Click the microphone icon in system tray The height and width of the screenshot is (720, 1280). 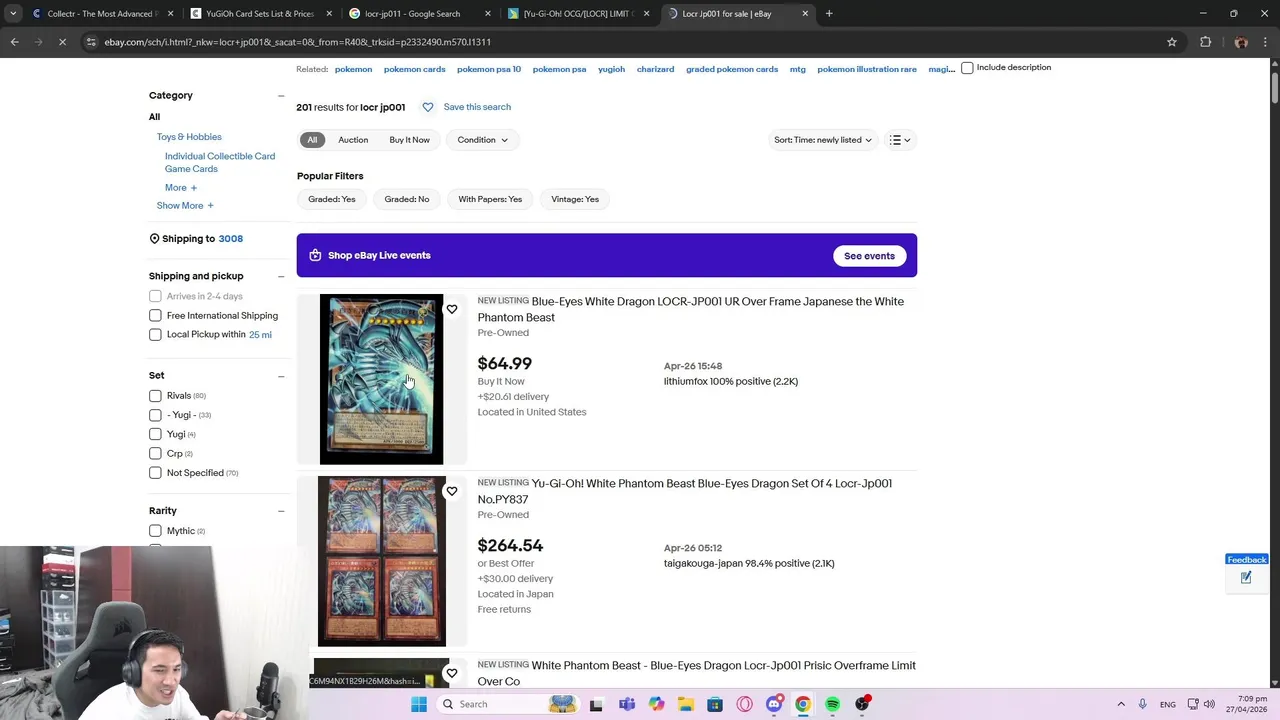1142,704
